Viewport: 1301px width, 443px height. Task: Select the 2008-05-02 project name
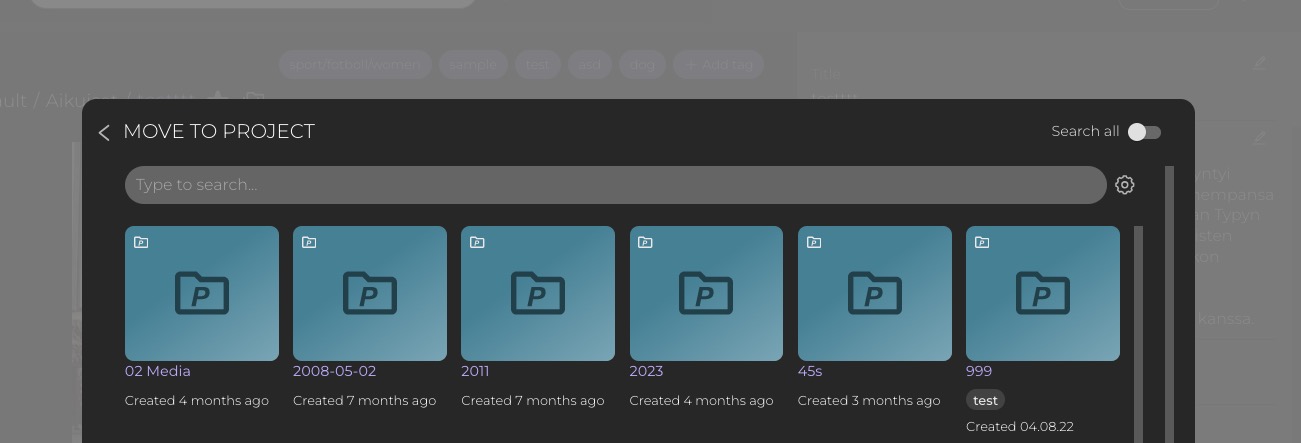tap(334, 371)
